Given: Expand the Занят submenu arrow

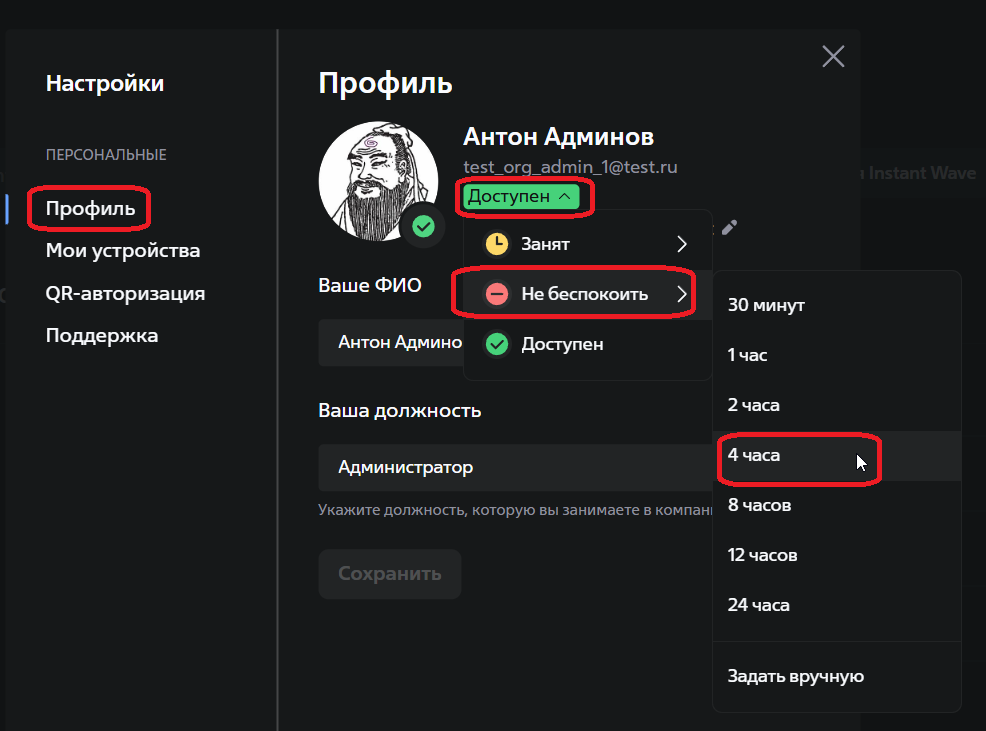Looking at the screenshot, I should (682, 244).
